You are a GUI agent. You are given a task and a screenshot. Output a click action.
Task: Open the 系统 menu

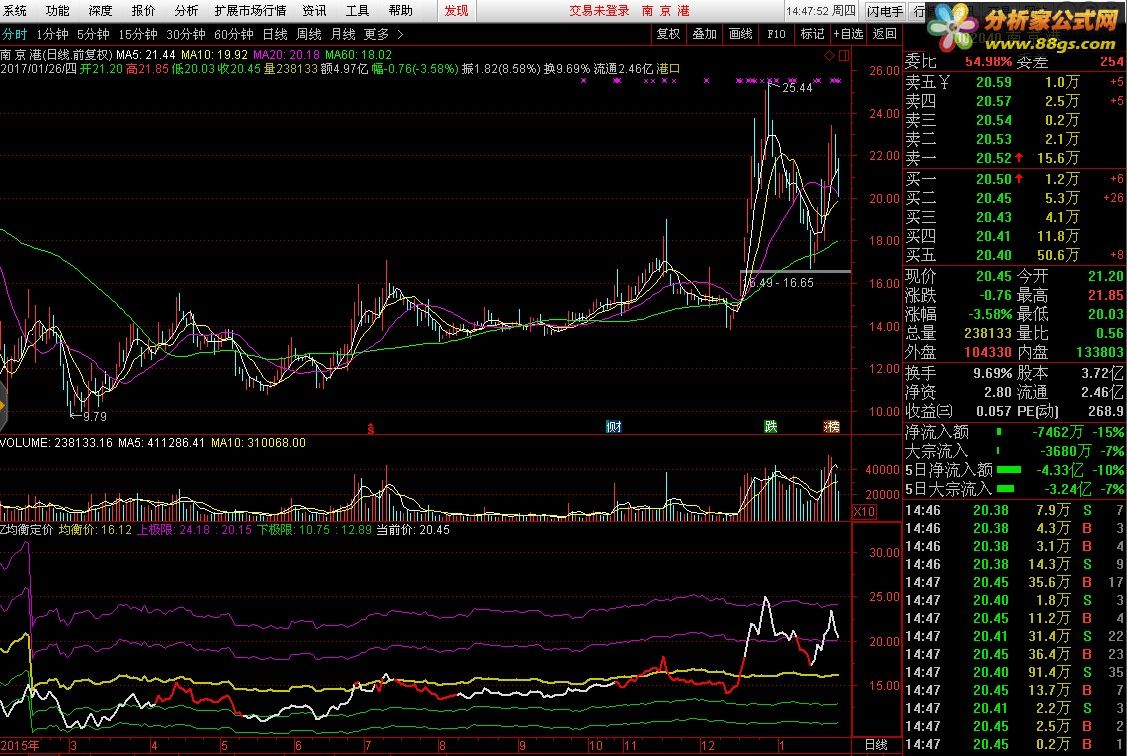tap(14, 10)
